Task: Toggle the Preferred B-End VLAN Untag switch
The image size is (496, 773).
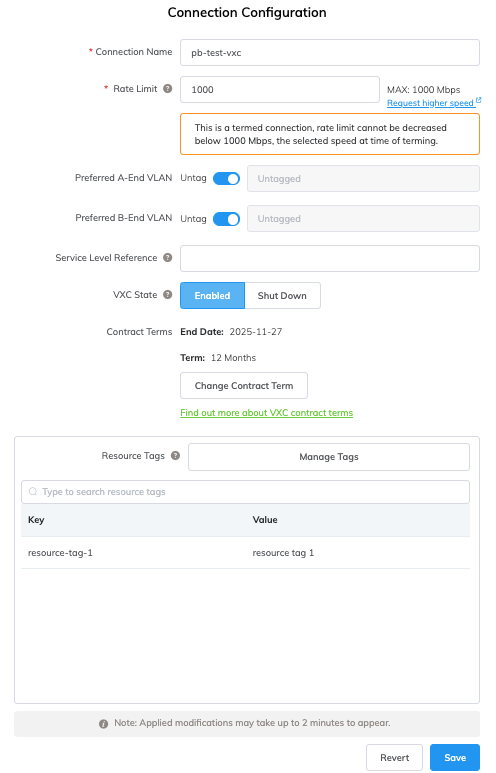Action: pos(226,219)
